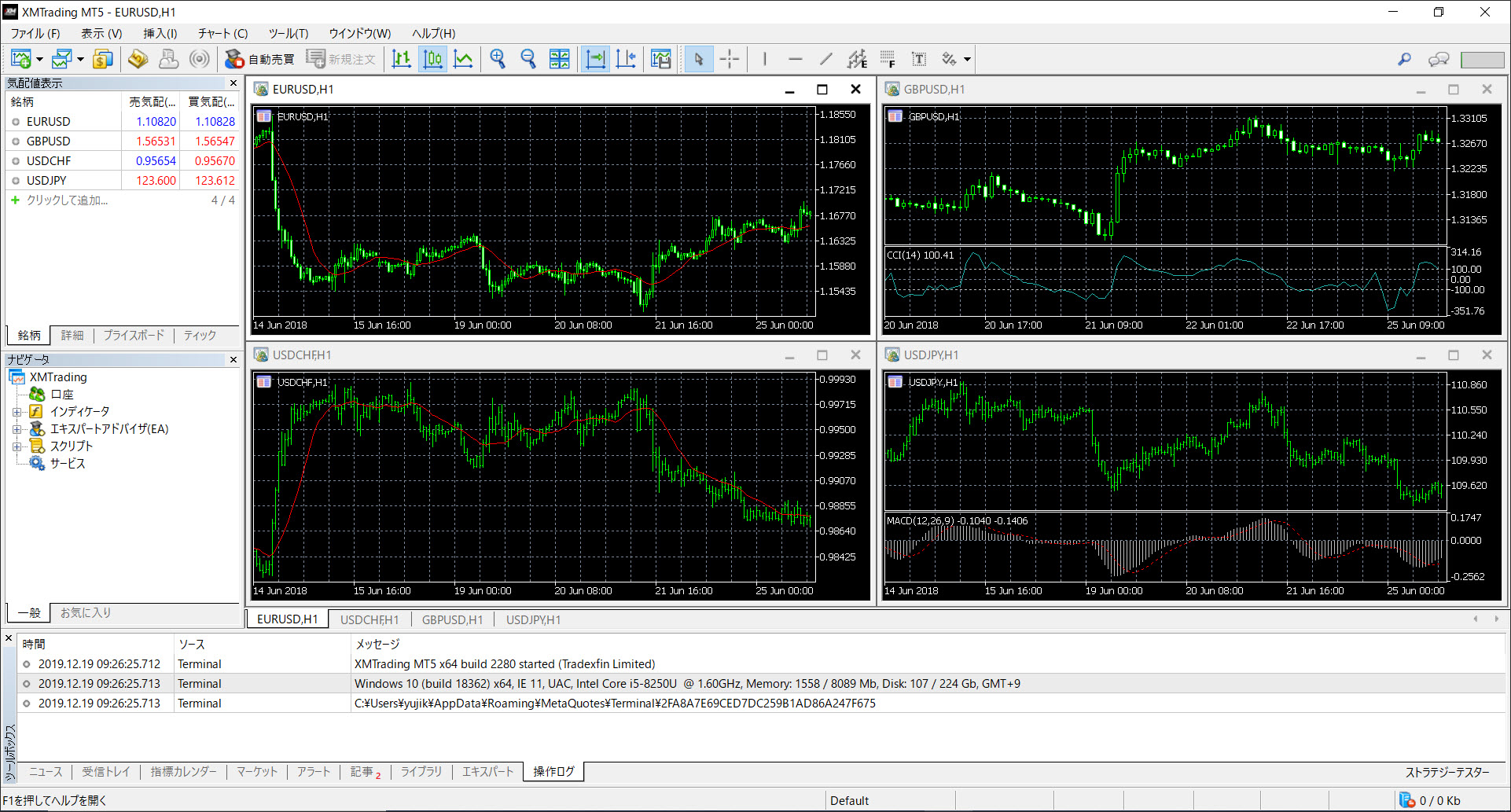This screenshot has width=1511, height=812.
Task: Zoom in on the chart with magnifier plus
Action: click(498, 59)
